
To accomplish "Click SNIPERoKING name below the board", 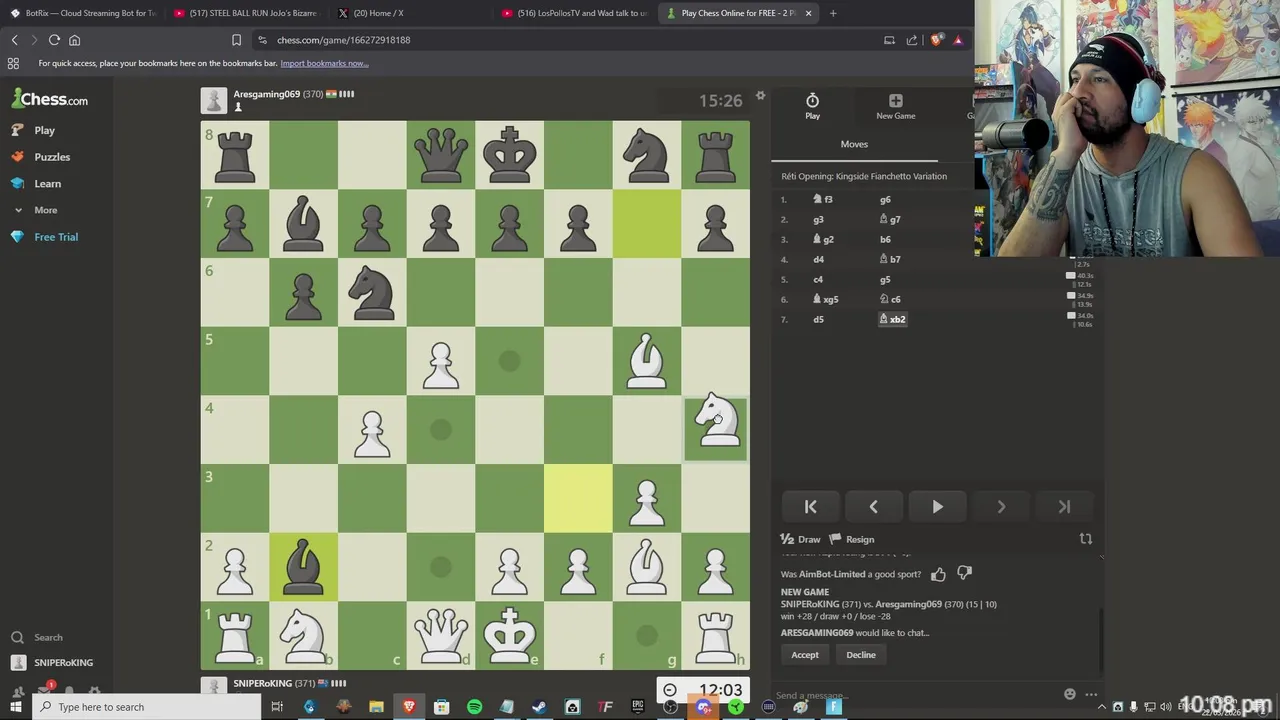I will [x=262, y=683].
